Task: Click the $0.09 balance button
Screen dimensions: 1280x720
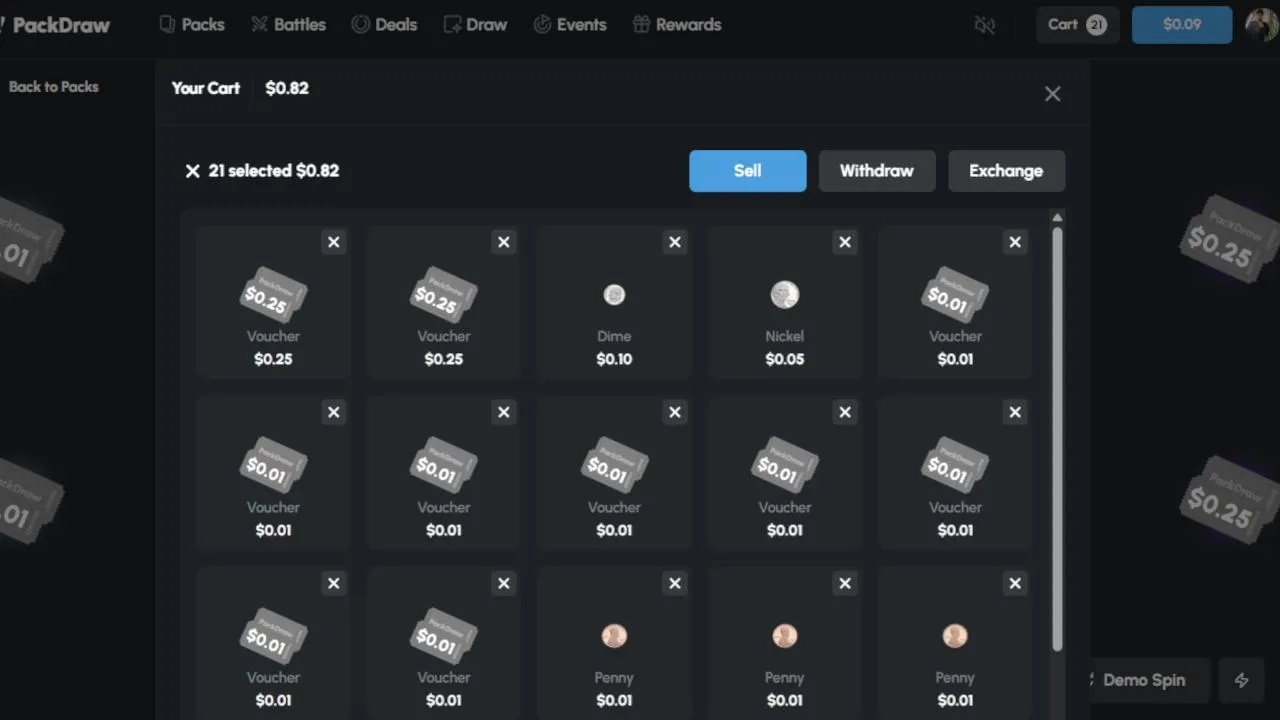Action: [1181, 25]
